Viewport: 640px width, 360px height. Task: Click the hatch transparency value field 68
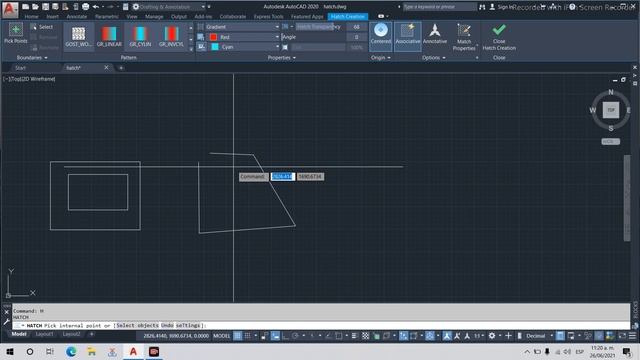point(356,27)
